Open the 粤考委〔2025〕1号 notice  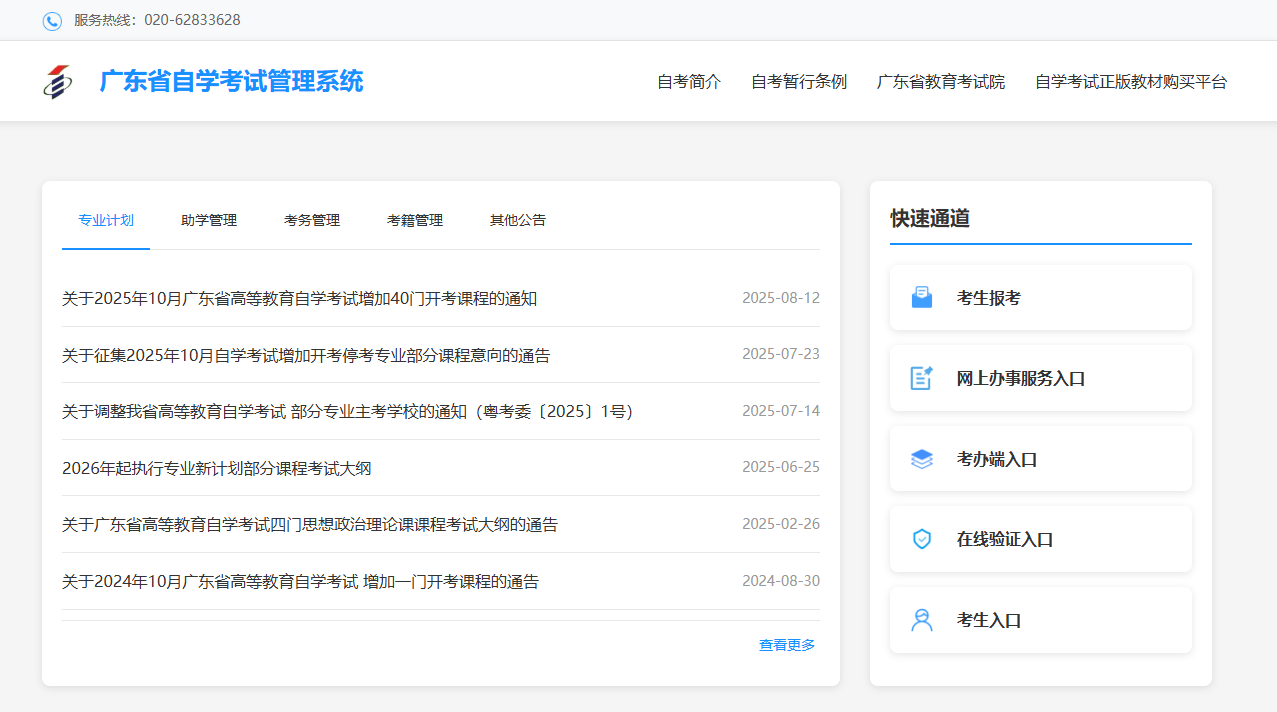point(347,411)
